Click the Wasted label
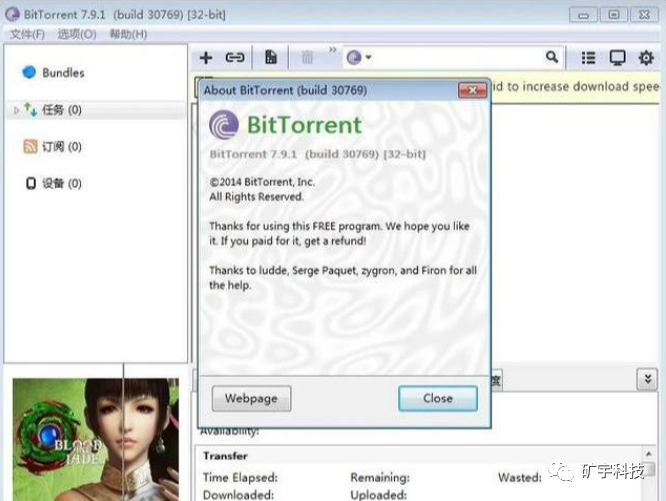The height and width of the screenshot is (501, 666). coord(520,478)
